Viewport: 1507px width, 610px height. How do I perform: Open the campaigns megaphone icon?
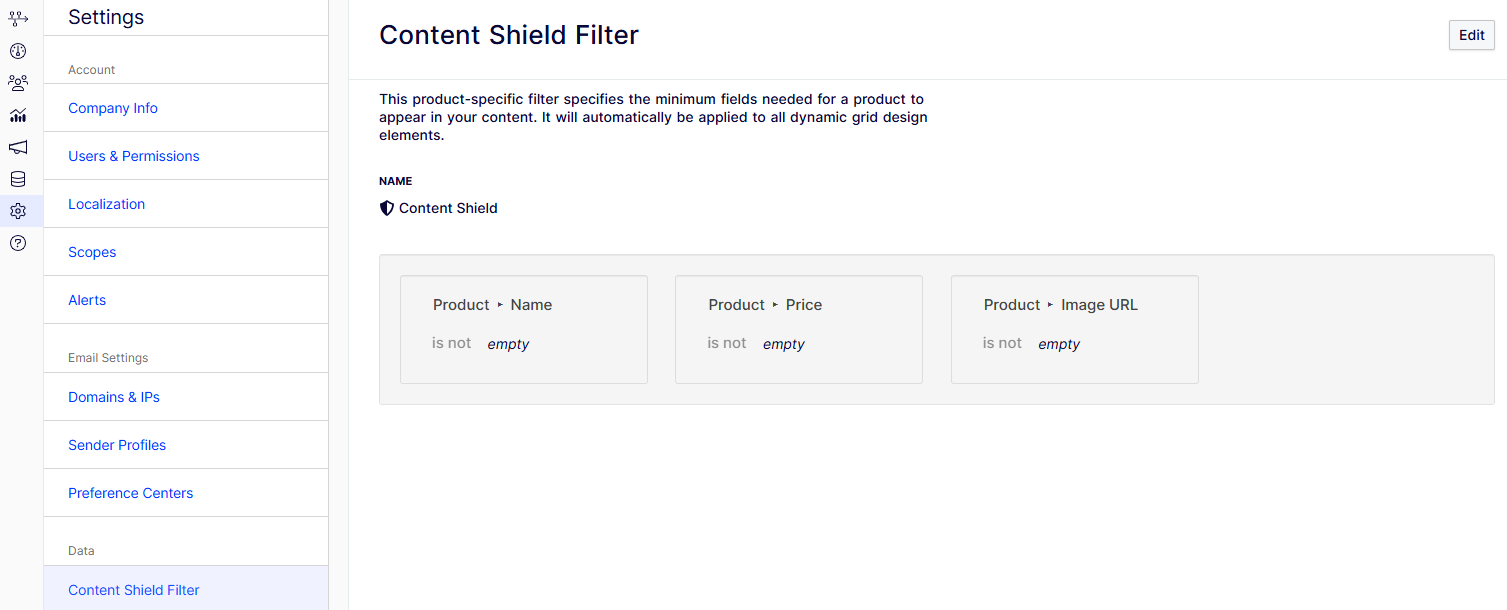pyautogui.click(x=18, y=147)
